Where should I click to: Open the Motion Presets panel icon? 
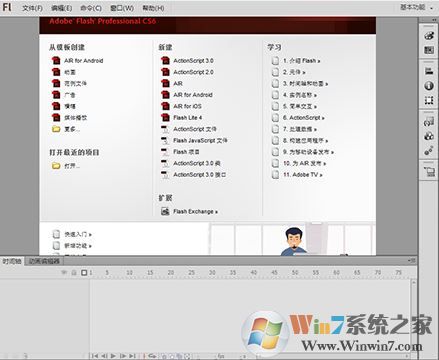[x=429, y=151]
